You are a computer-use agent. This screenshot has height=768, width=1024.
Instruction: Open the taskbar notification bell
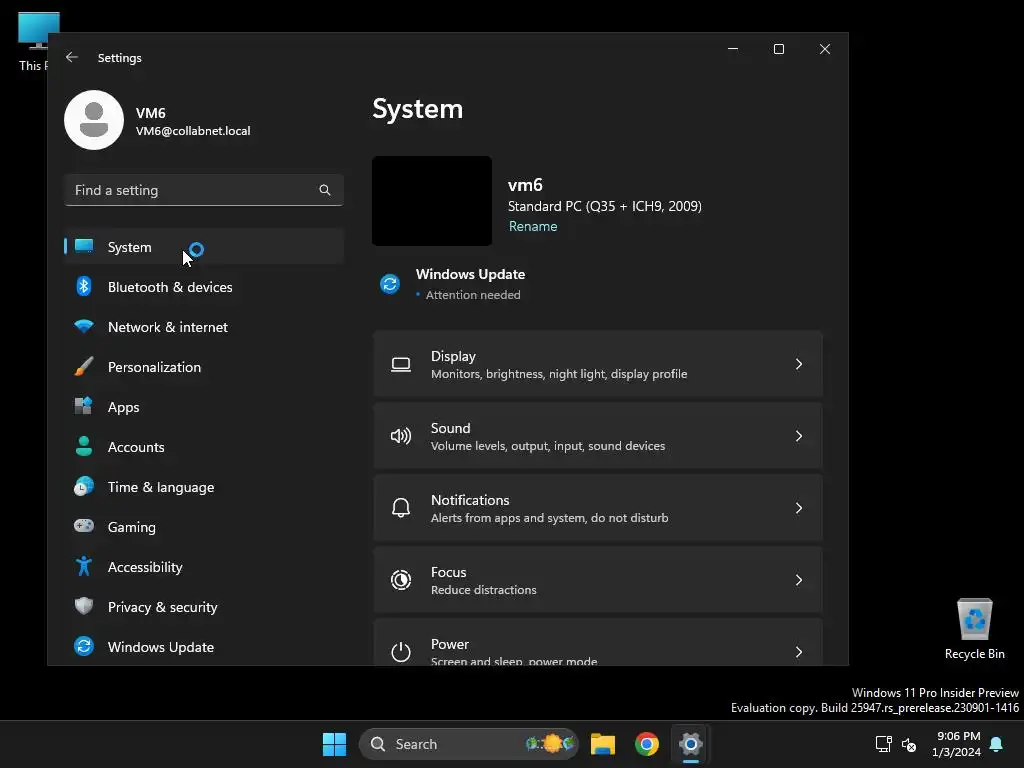point(997,744)
